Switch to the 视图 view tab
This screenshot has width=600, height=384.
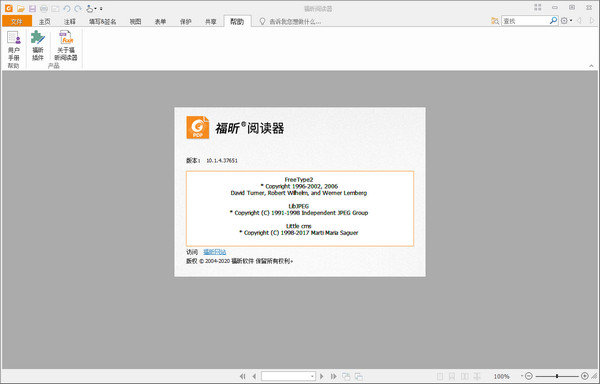pos(135,22)
